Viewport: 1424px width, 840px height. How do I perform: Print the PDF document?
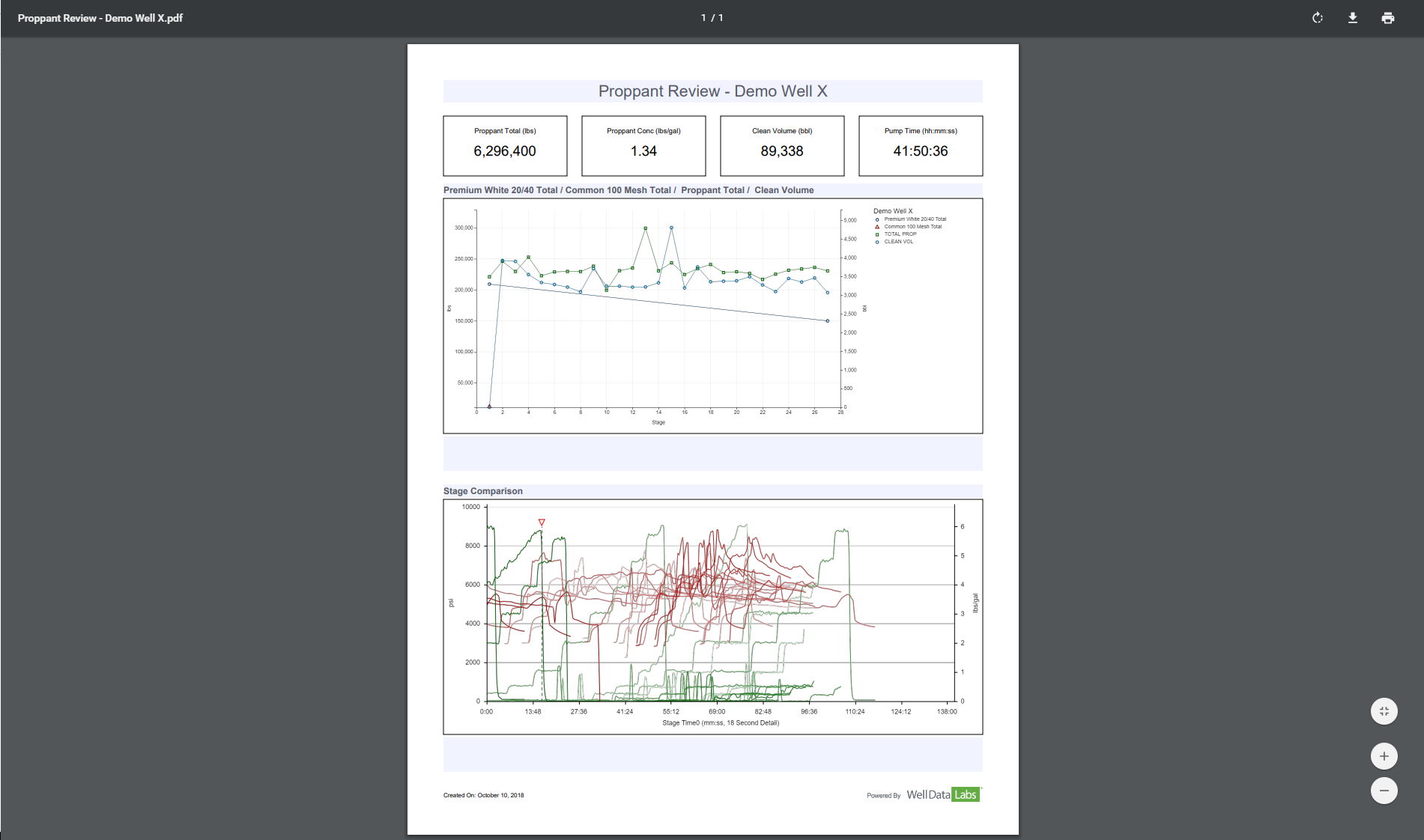tap(1388, 18)
